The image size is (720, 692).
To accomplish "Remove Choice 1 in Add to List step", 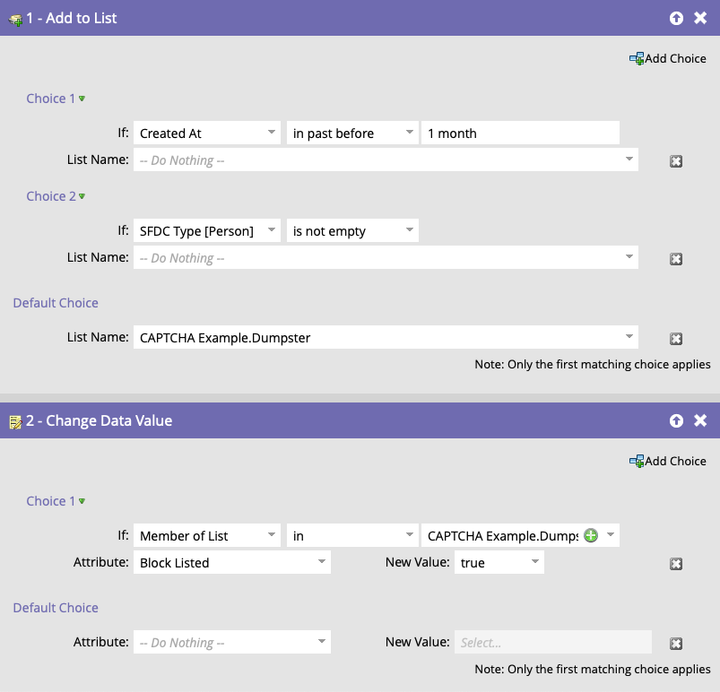I will (x=676, y=161).
